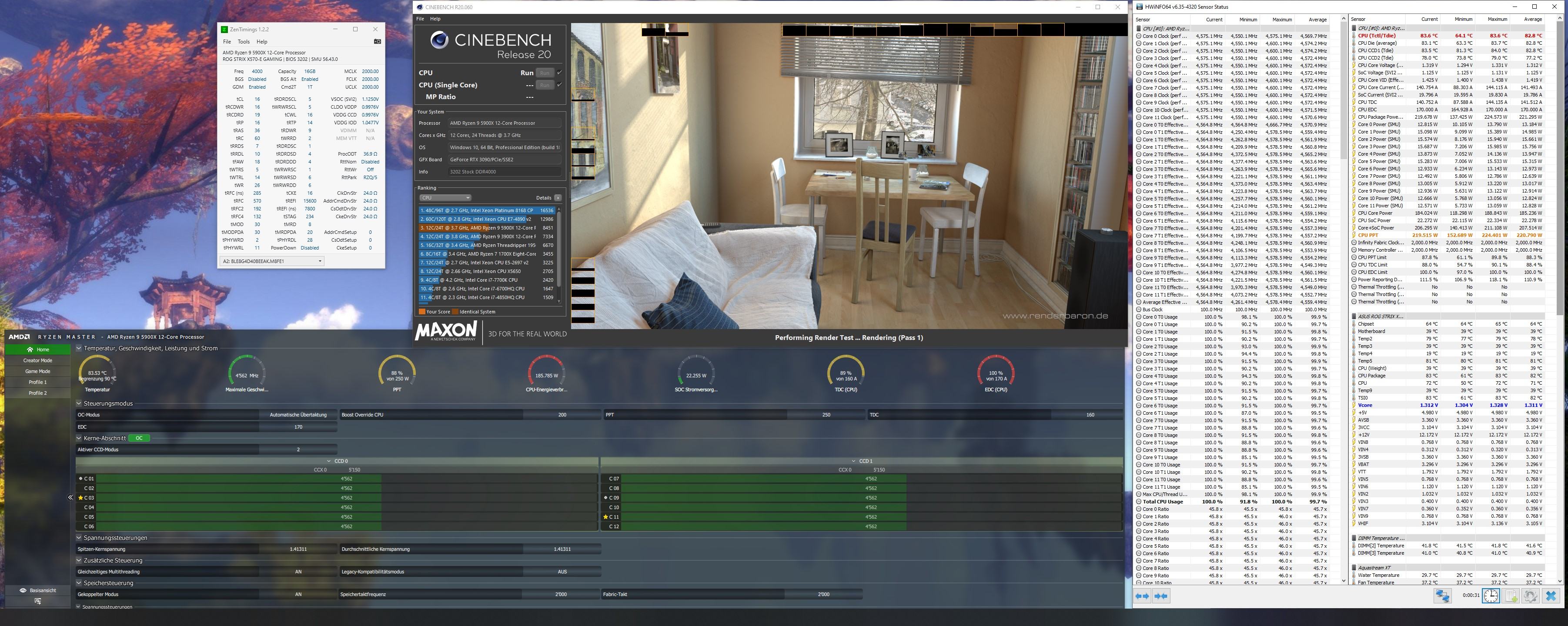This screenshot has height=626, width=1568.
Task: Click the TDC (CPU) gauge
Action: (846, 373)
